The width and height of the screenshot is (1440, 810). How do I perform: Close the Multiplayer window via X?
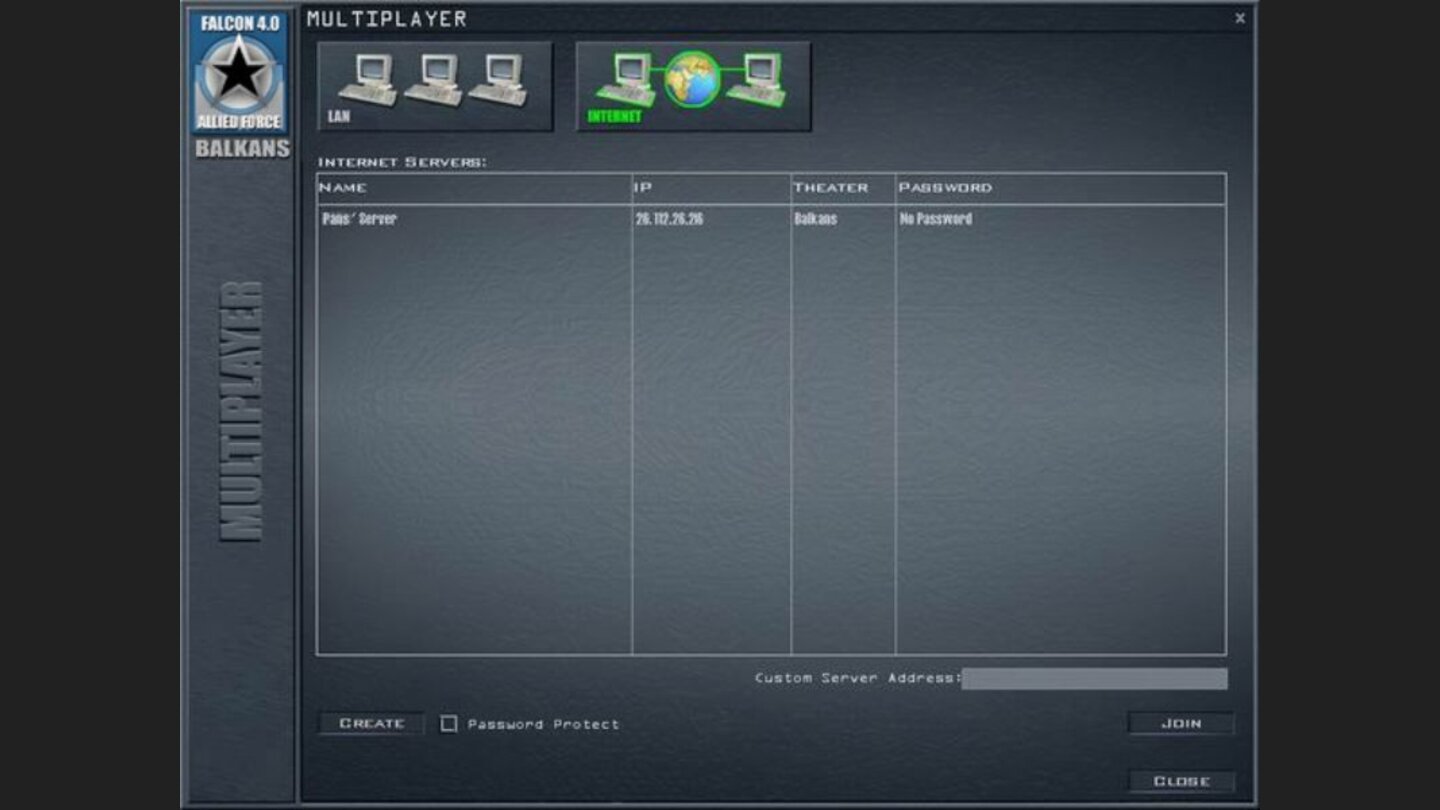pyautogui.click(x=1240, y=18)
